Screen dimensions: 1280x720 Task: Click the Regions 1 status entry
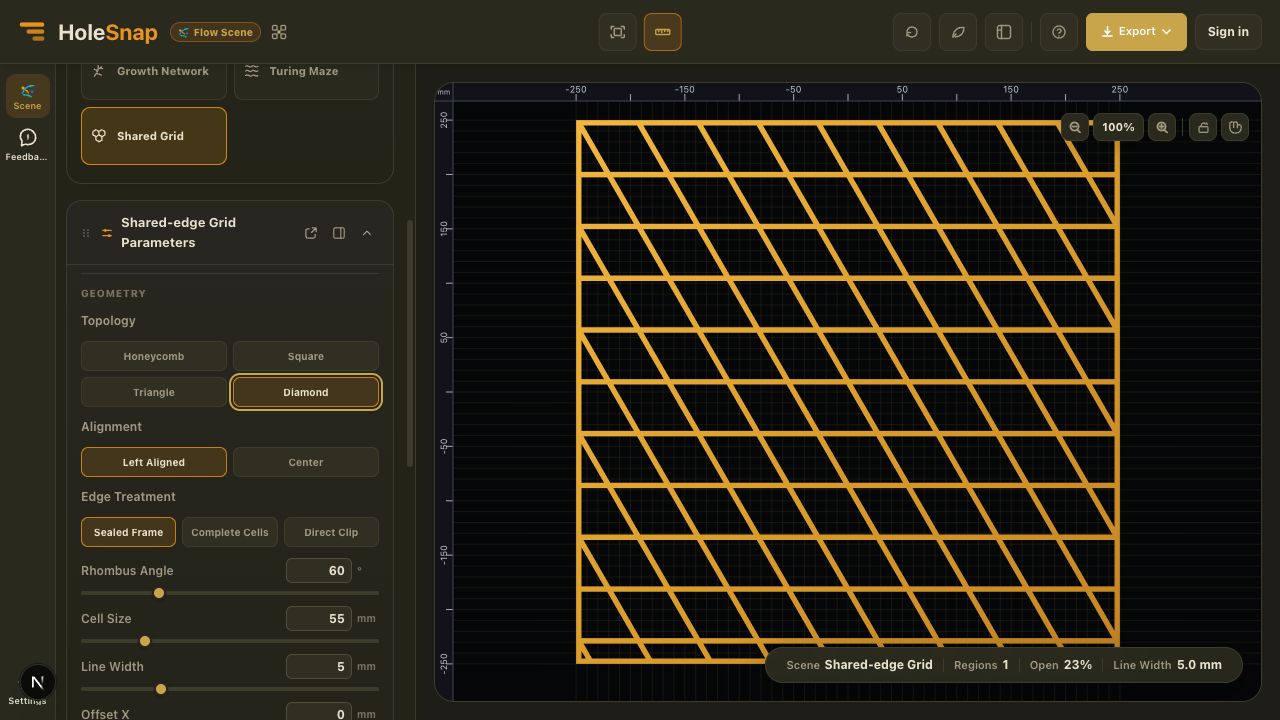point(980,664)
